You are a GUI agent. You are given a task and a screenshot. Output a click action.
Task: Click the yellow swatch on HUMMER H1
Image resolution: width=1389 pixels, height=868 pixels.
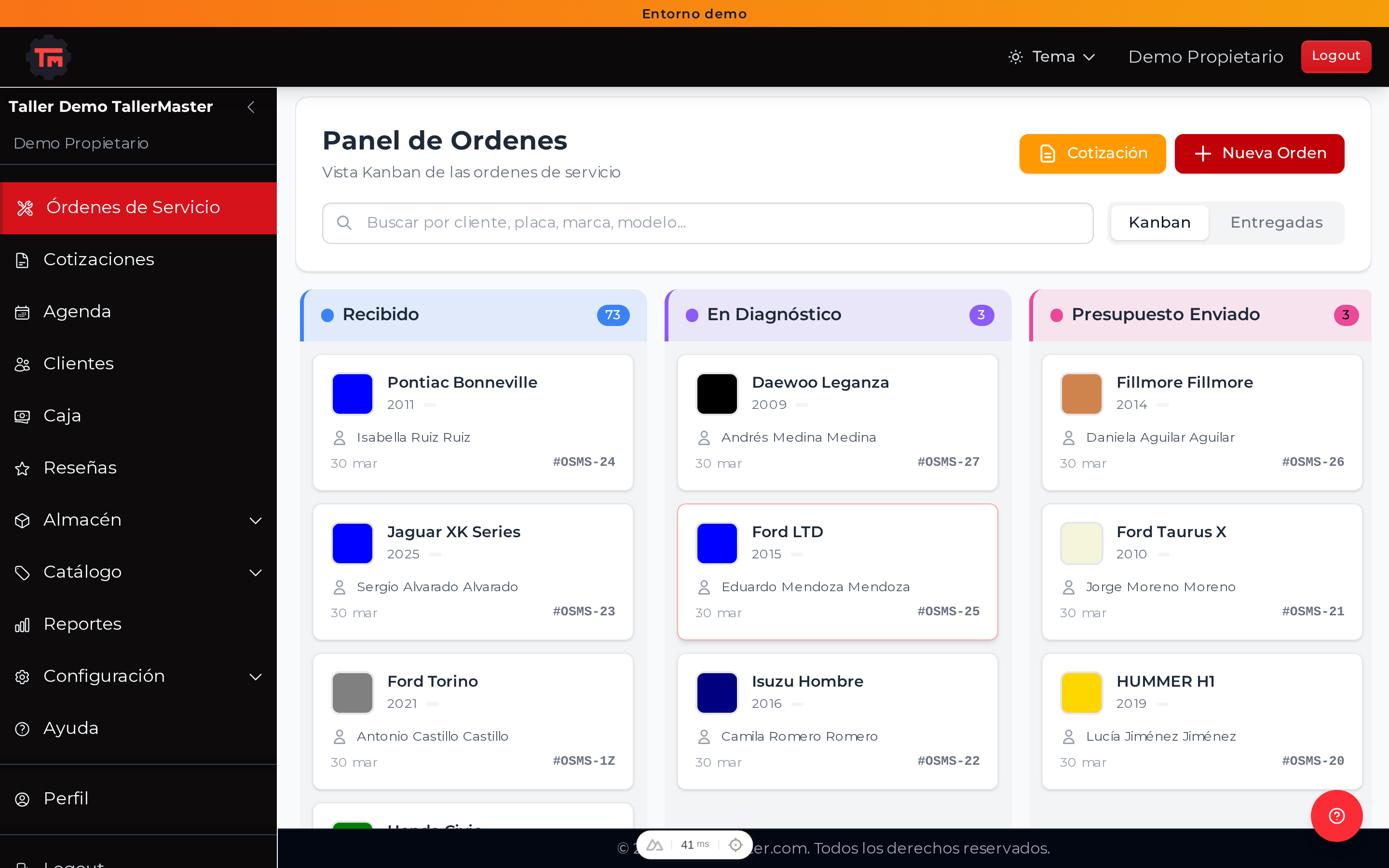click(1081, 693)
